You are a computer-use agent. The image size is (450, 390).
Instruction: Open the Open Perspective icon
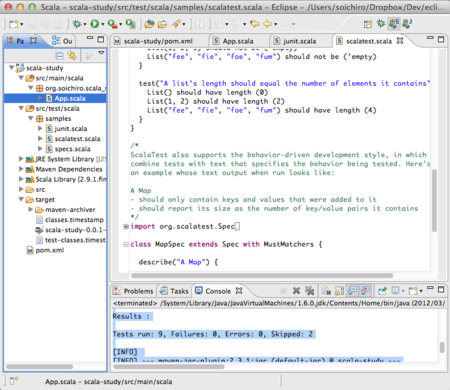click(x=368, y=24)
